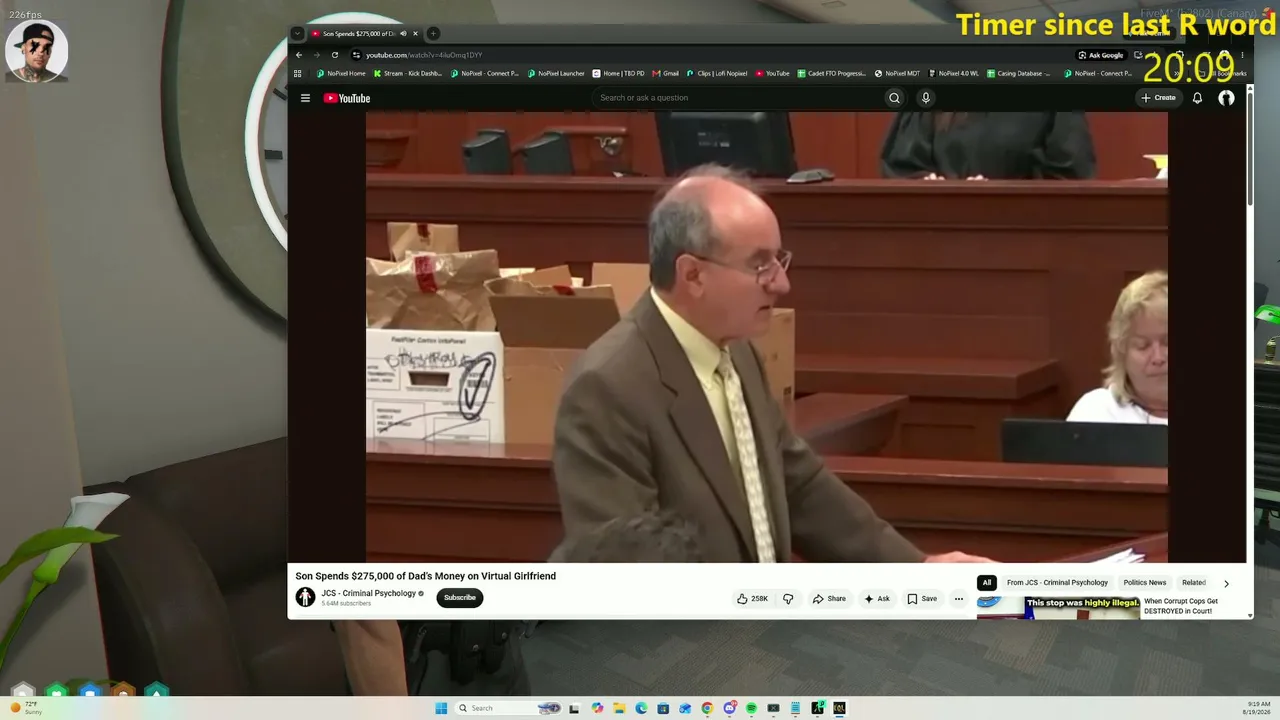Open the 'Stream - Kick Dashb...' bookmark

(407, 73)
